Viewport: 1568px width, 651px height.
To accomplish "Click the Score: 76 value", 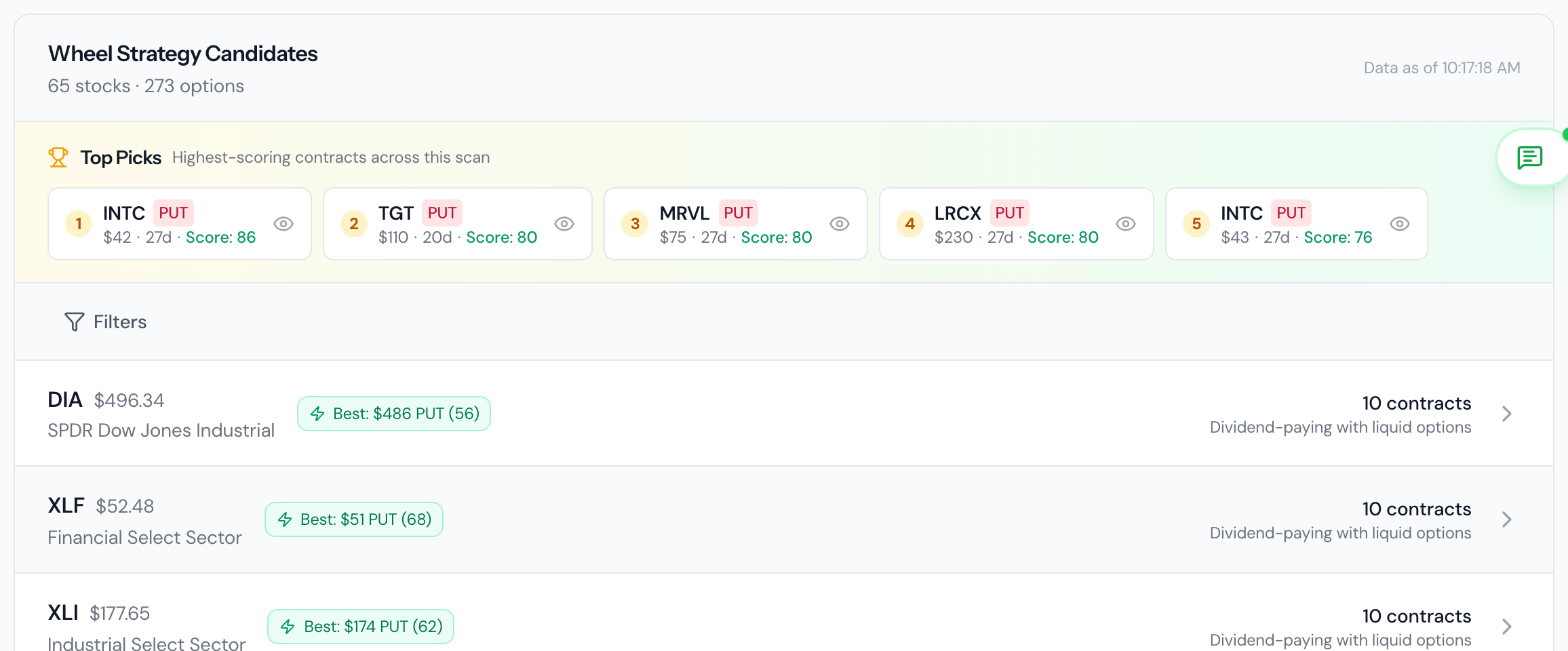I will [1338, 237].
